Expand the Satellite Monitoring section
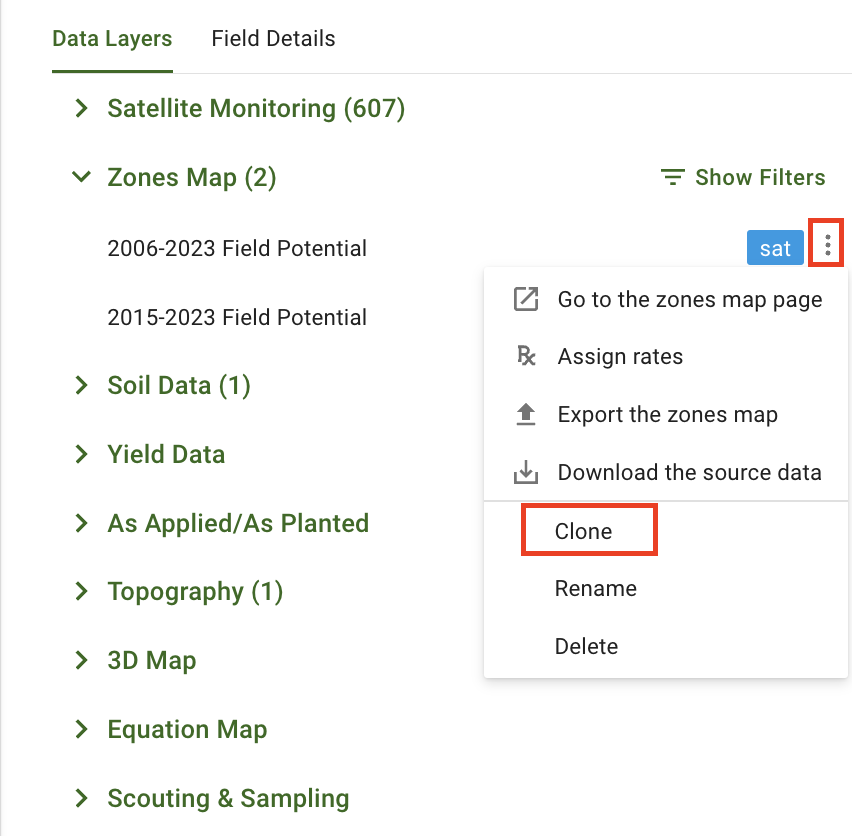Image resolution: width=852 pixels, height=836 pixels. click(82, 108)
